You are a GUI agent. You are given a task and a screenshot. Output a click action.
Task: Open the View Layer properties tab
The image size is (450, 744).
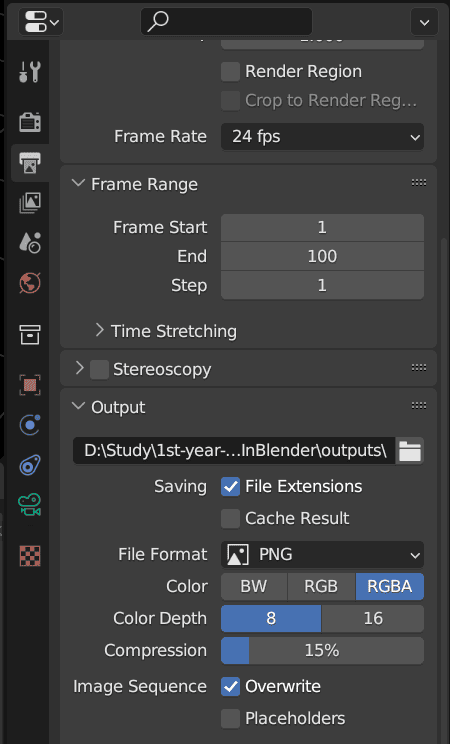30,203
